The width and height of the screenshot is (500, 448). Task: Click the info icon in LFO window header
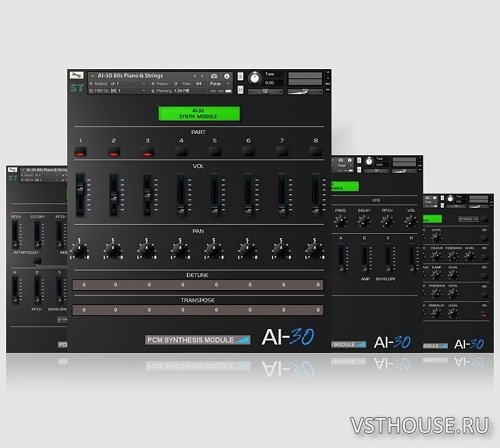coord(350,160)
